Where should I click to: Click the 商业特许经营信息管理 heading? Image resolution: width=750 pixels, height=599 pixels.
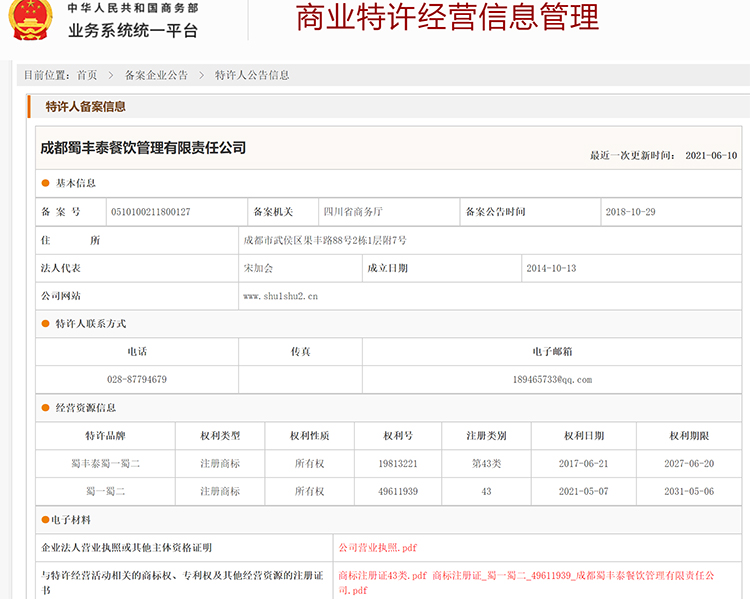coord(447,18)
